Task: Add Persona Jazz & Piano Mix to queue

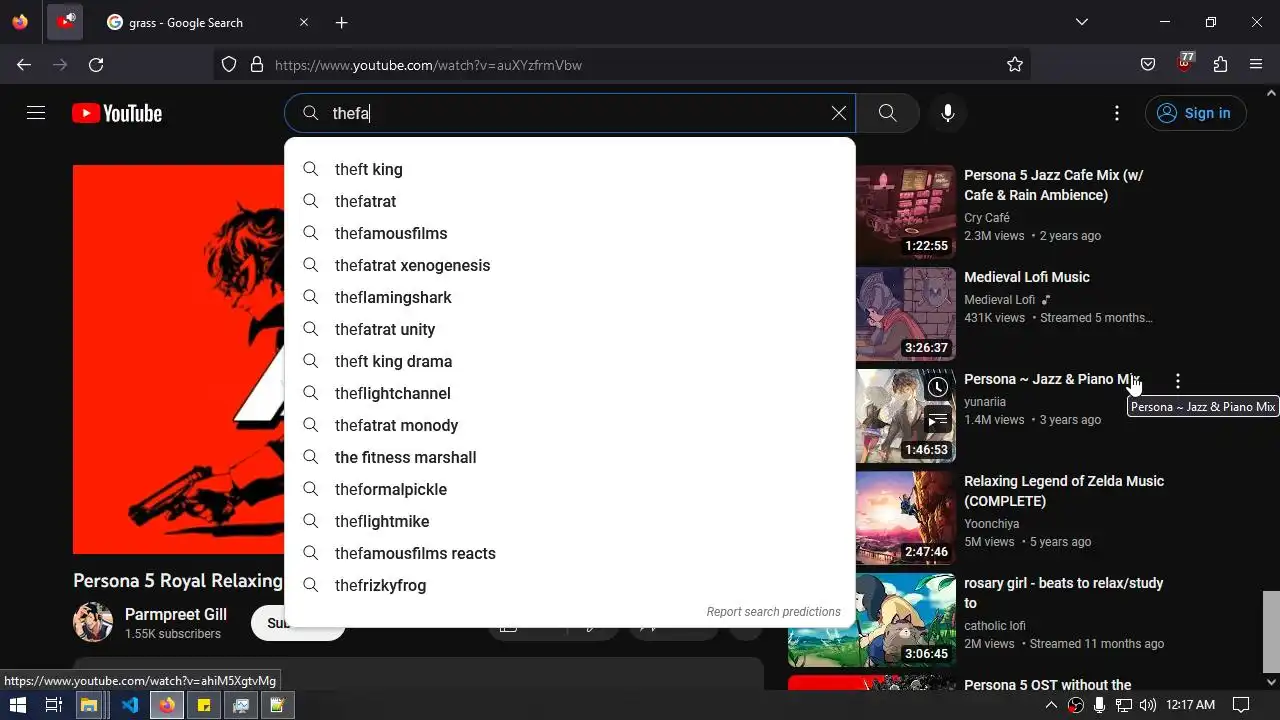Action: pyautogui.click(x=937, y=421)
